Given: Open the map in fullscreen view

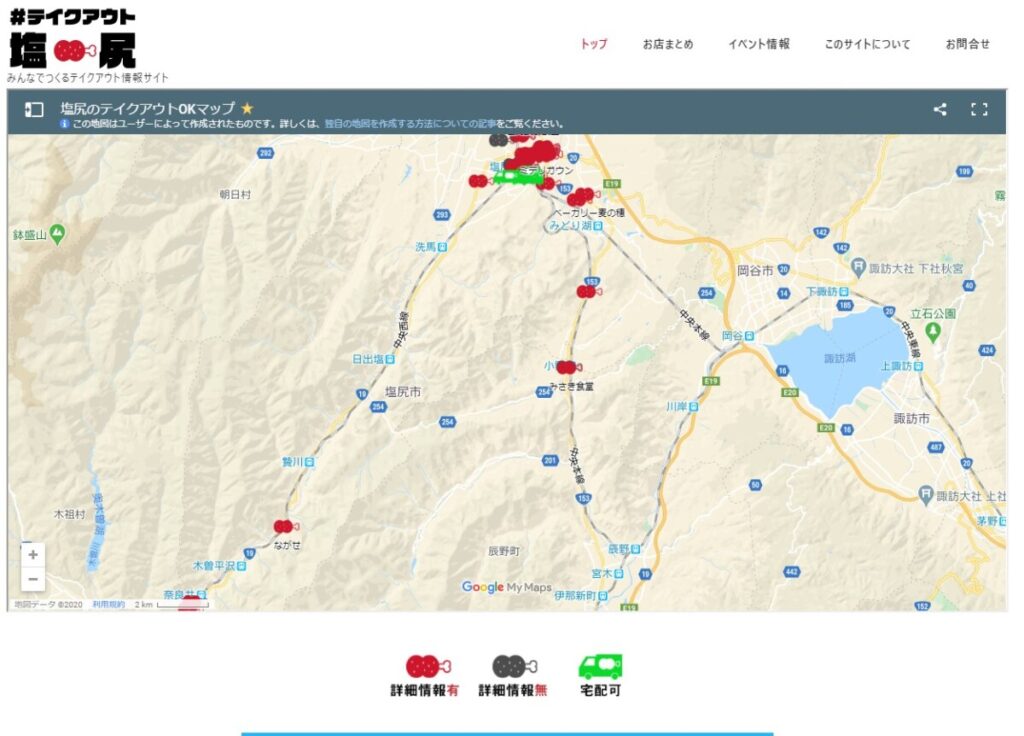Looking at the screenshot, I should [979, 109].
